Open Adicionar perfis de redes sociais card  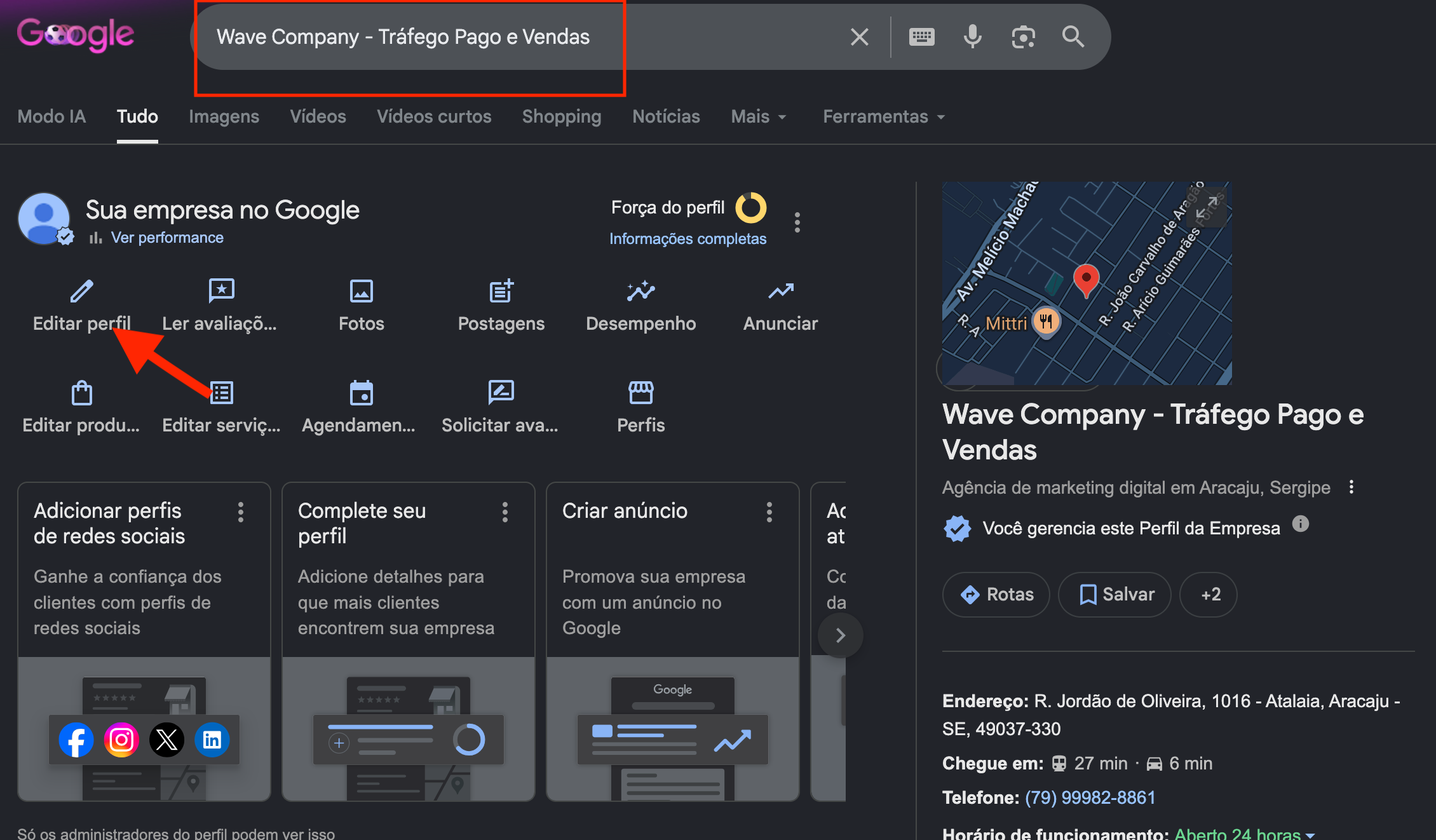[144, 642]
